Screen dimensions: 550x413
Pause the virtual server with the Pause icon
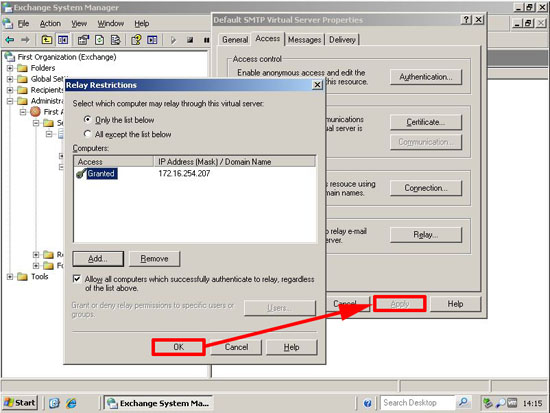[x=206, y=40]
